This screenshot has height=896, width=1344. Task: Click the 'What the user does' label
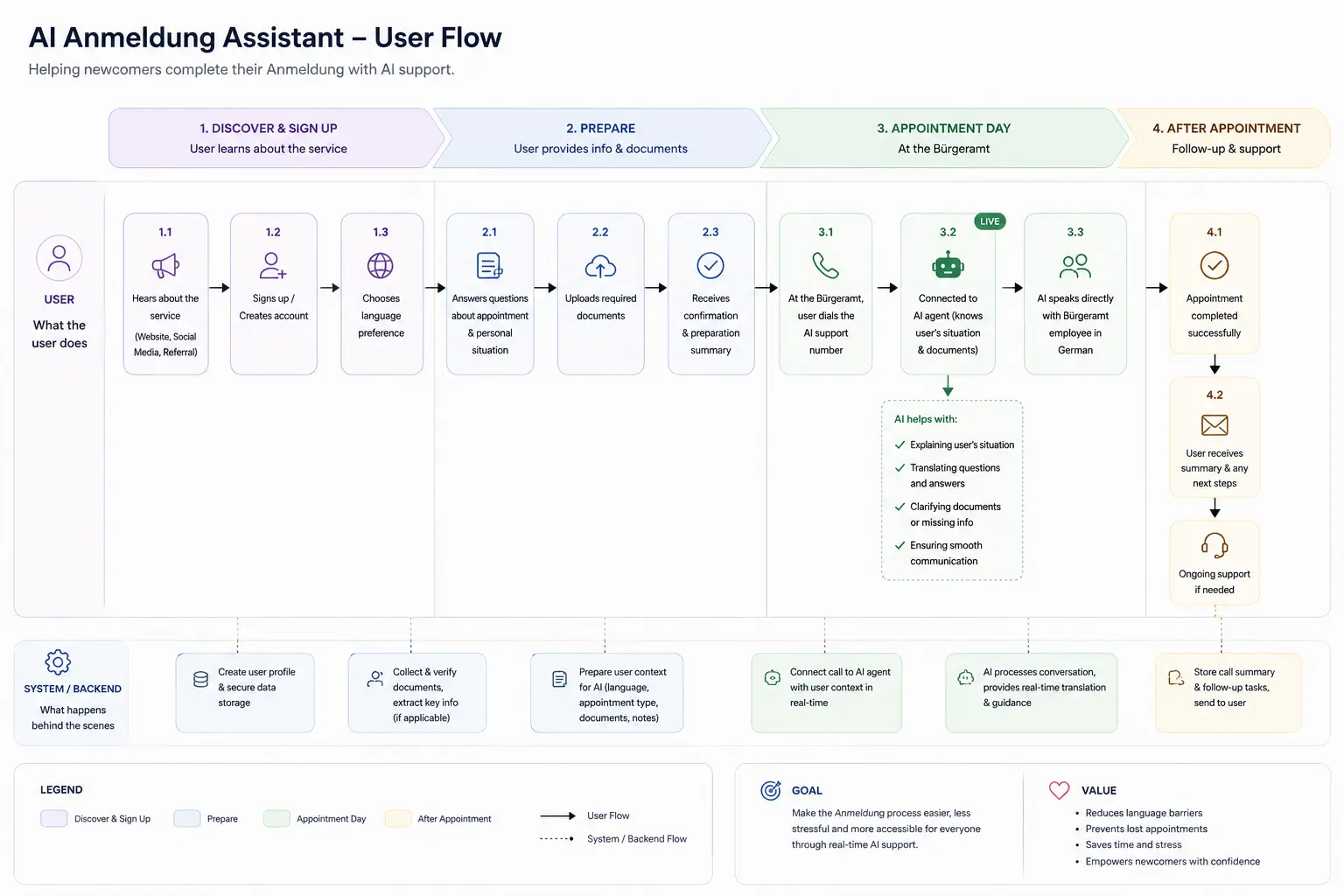pos(59,334)
